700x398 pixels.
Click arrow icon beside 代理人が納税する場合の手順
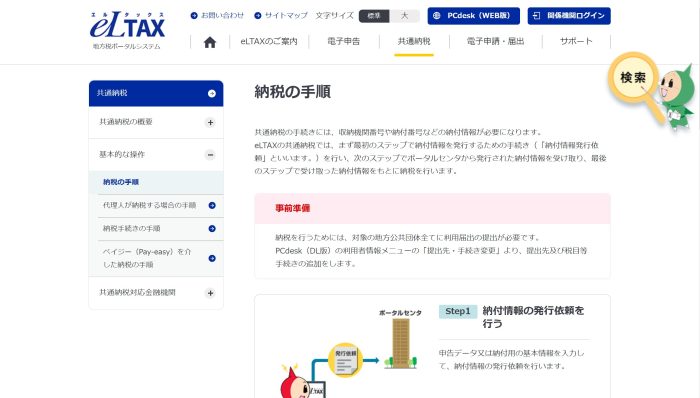212,205
